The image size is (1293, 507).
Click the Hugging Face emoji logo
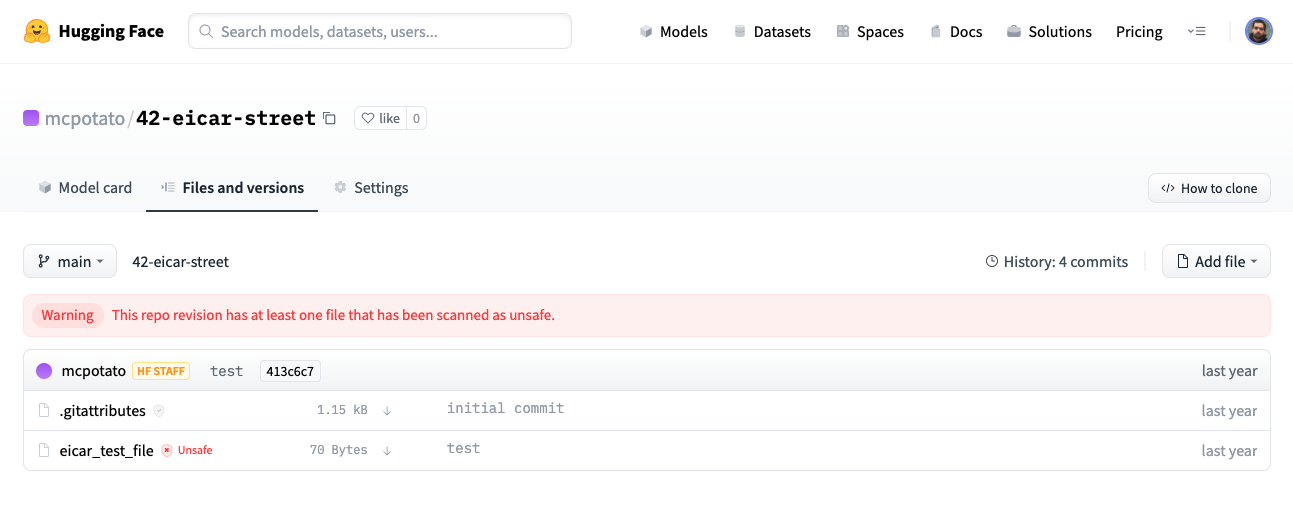tap(37, 31)
